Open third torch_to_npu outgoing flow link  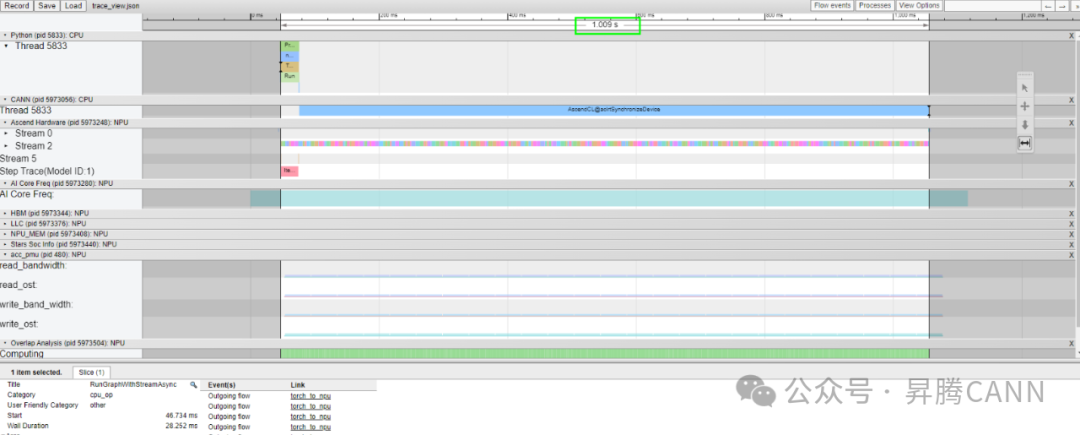(x=311, y=416)
